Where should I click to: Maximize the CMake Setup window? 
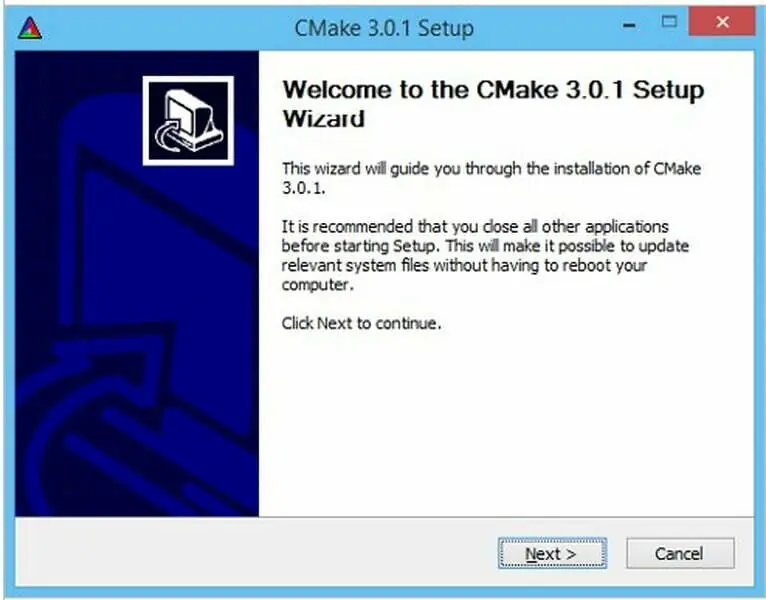click(669, 21)
